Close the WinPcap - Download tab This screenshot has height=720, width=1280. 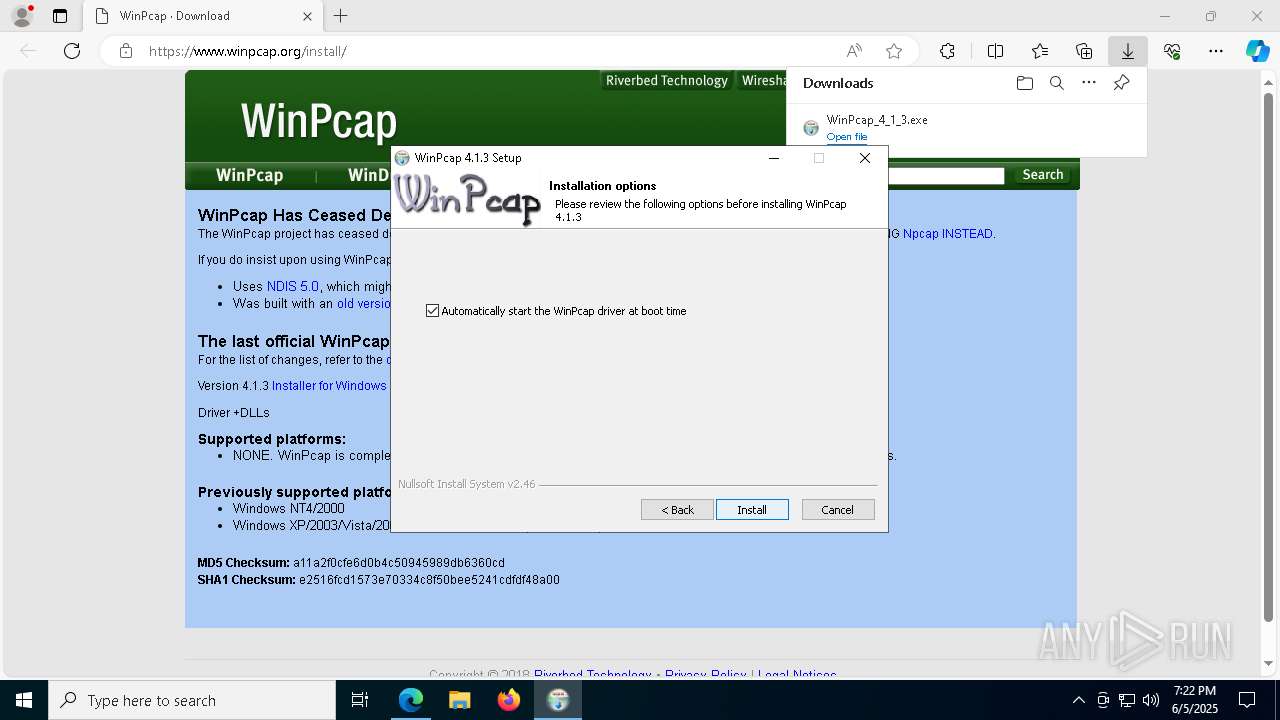307,16
